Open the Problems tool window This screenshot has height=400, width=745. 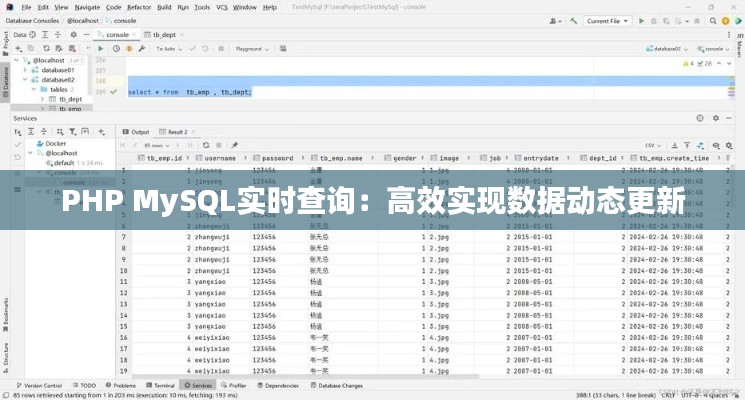121,385
